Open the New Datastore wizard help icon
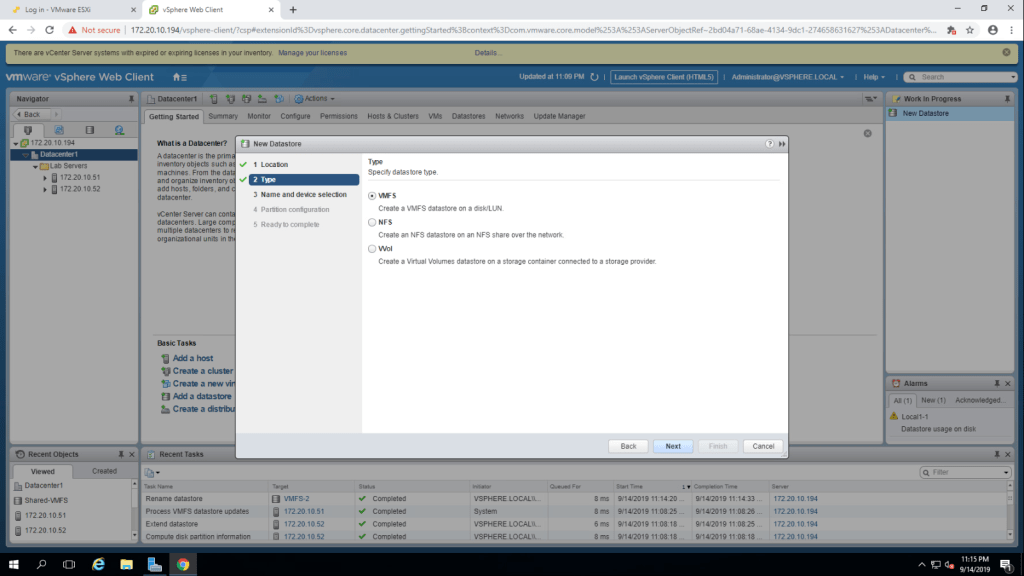 pos(769,144)
